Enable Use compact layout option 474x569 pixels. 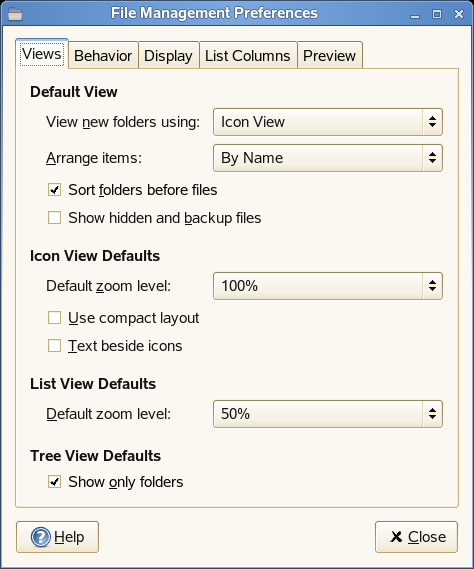coord(54,318)
